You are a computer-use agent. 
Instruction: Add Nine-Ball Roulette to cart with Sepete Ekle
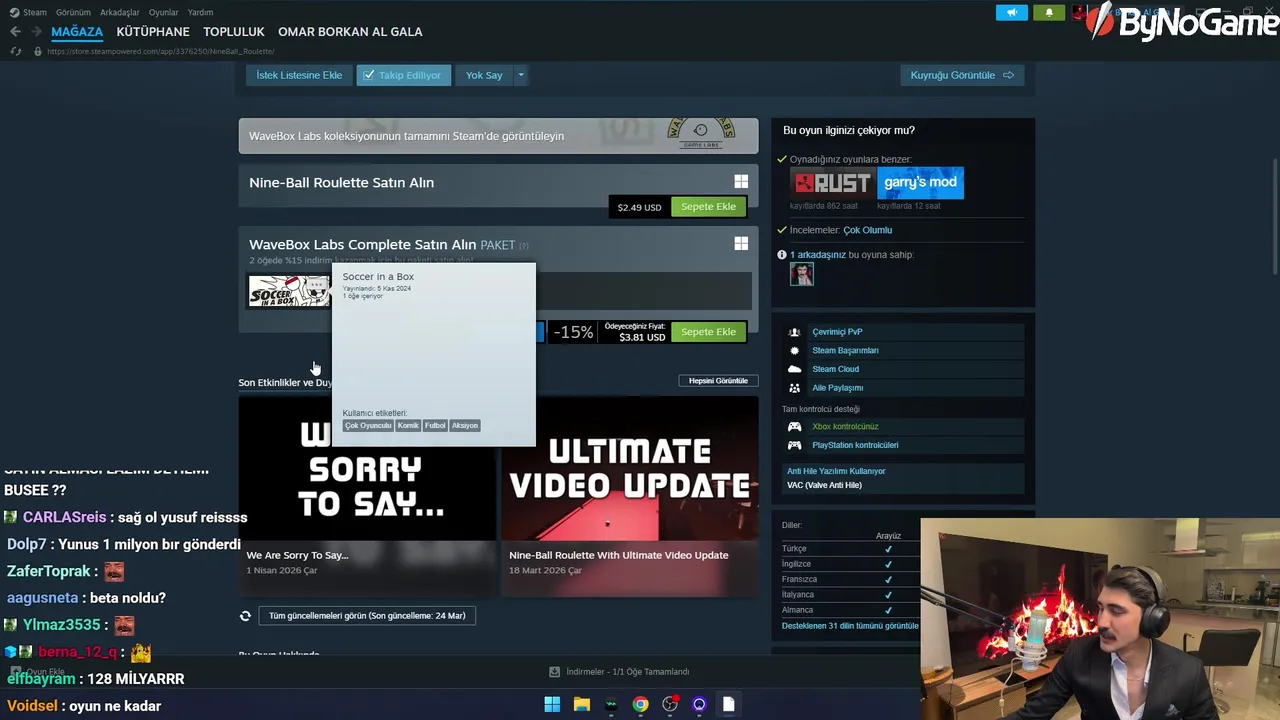coord(708,207)
